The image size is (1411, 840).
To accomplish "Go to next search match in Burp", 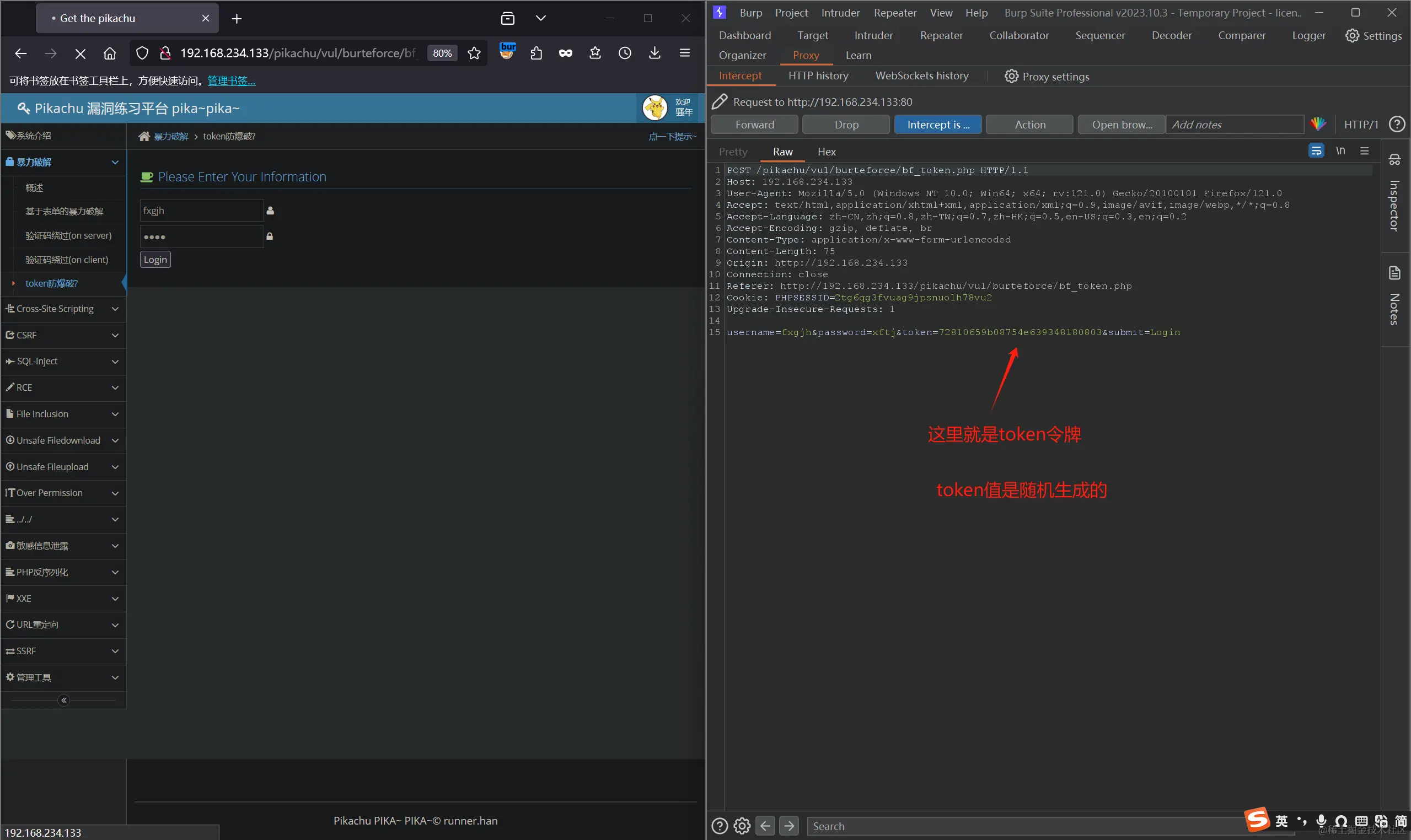I will (788, 826).
